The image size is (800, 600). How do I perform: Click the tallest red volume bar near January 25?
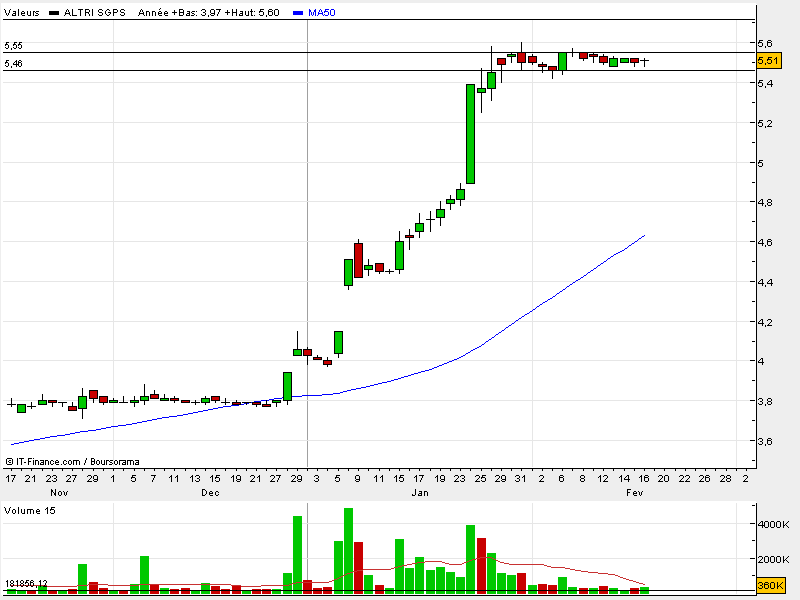pos(481,566)
